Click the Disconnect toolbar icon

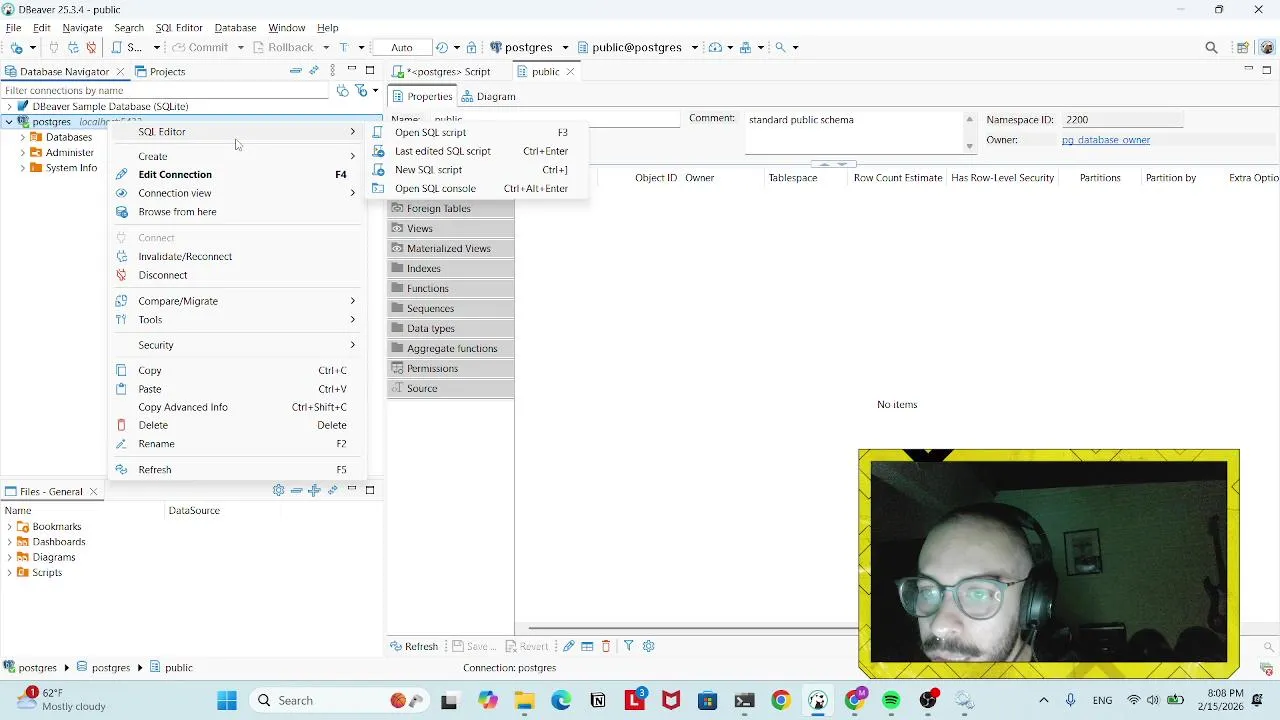pyautogui.click(x=91, y=47)
